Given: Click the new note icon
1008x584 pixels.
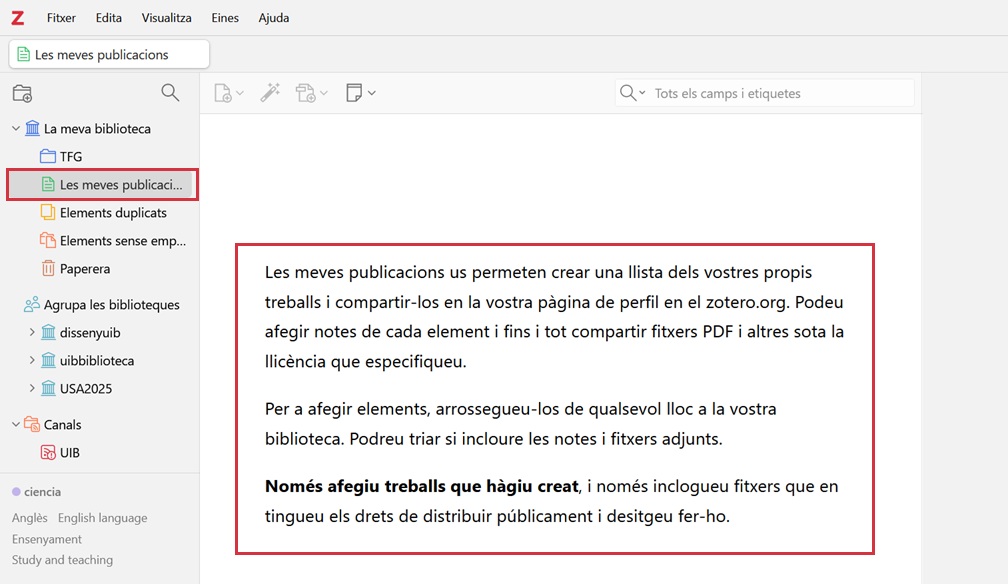Looking at the screenshot, I should [x=354, y=93].
